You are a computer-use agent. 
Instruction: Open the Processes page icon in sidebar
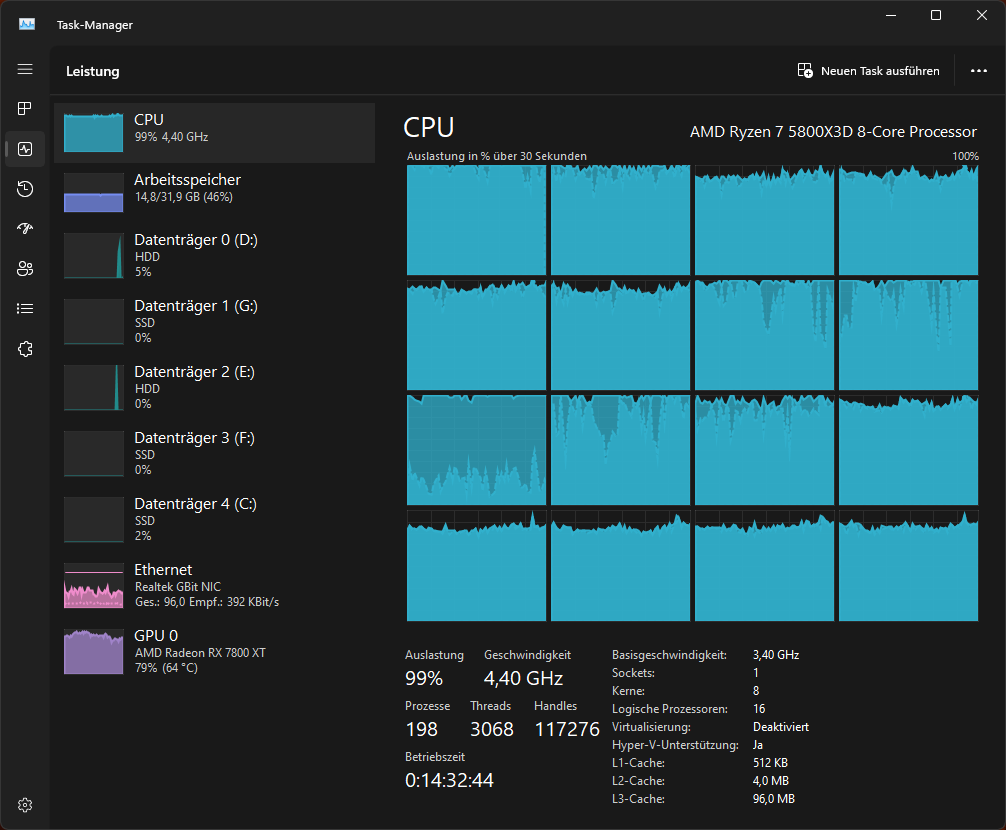tap(25, 108)
